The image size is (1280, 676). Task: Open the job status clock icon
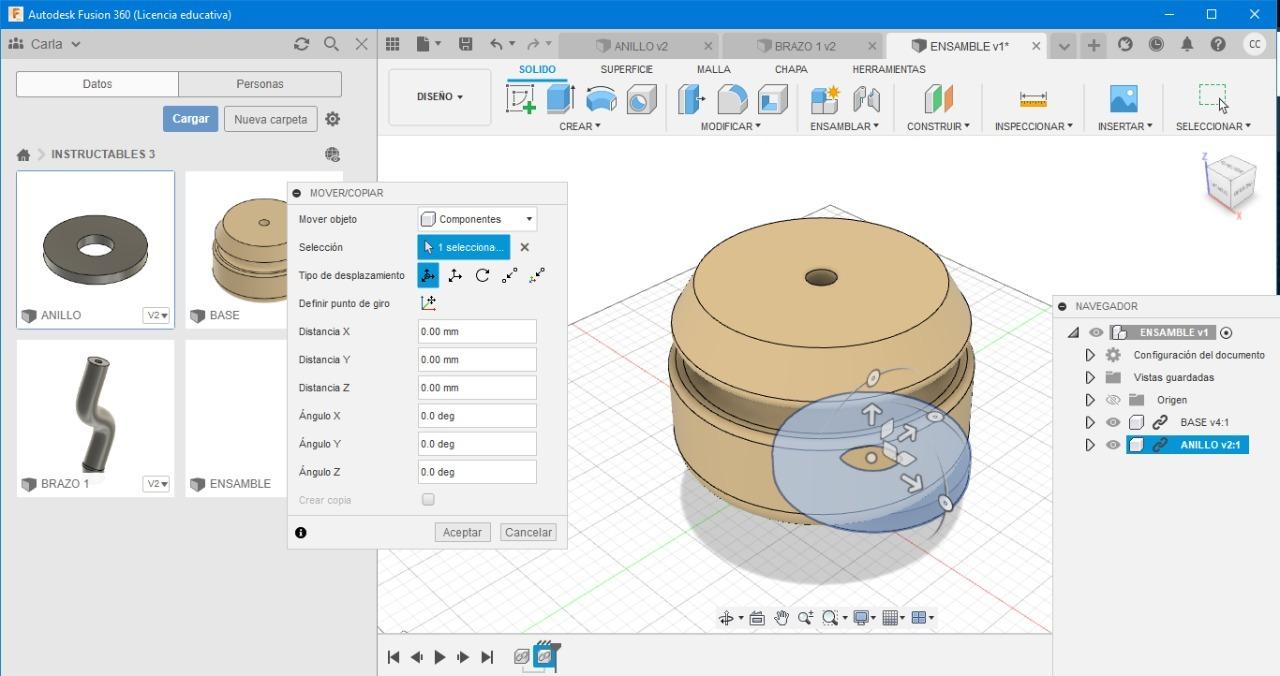point(1156,44)
